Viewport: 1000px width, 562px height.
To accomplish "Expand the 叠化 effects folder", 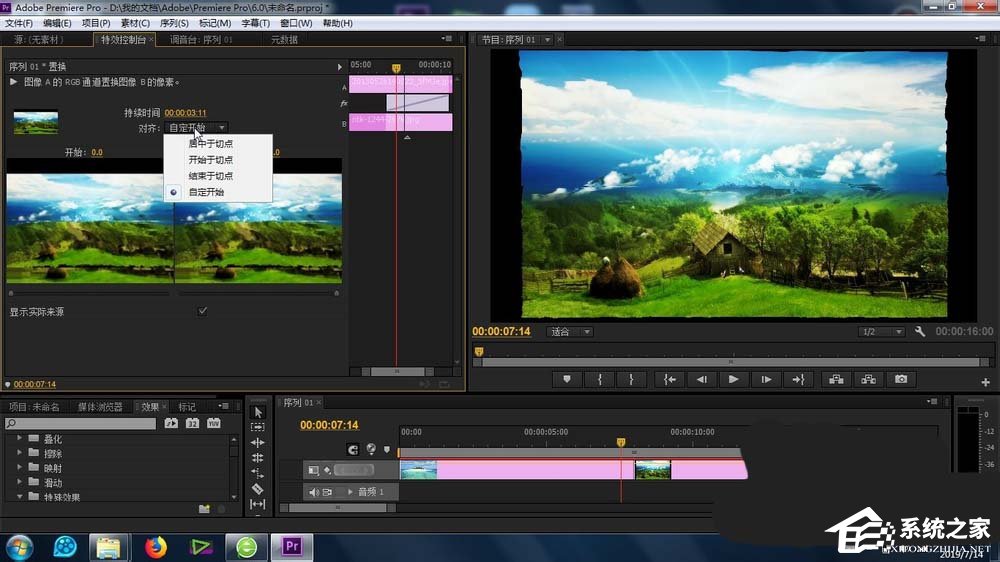I will click(x=20, y=439).
